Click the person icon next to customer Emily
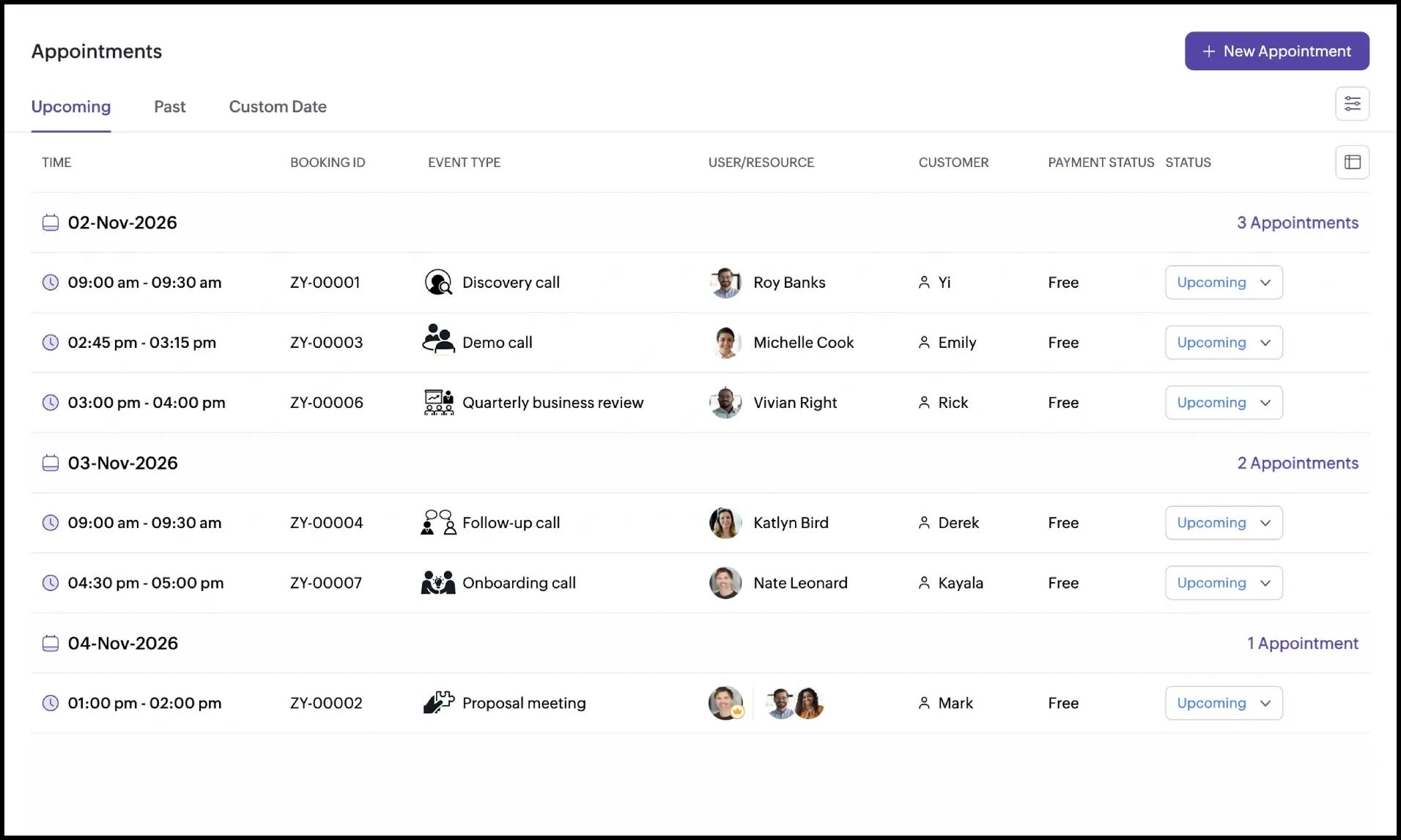 pyautogui.click(x=924, y=342)
